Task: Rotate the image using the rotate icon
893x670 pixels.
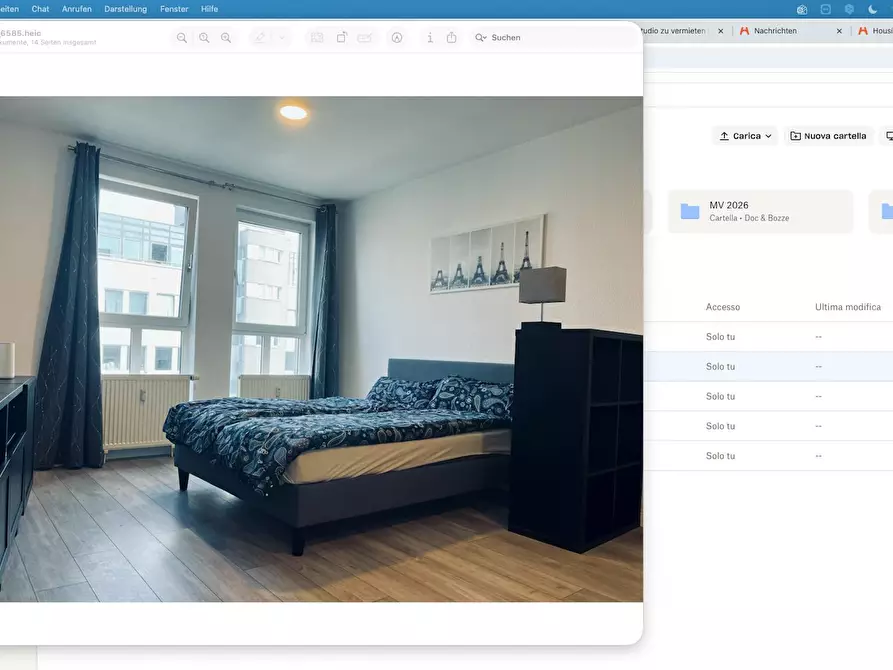Action: point(342,38)
